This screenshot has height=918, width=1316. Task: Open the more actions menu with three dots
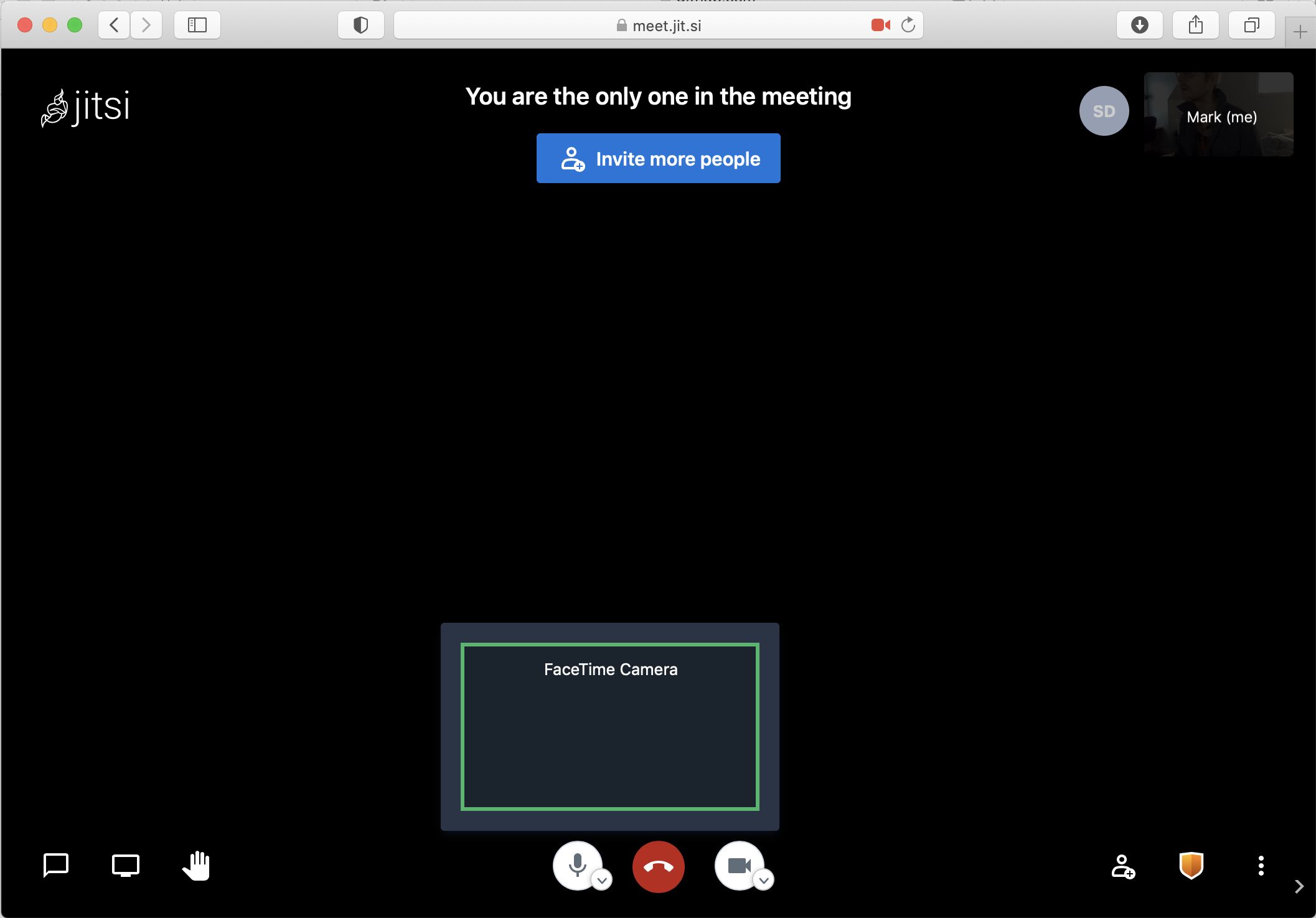pyautogui.click(x=1261, y=866)
